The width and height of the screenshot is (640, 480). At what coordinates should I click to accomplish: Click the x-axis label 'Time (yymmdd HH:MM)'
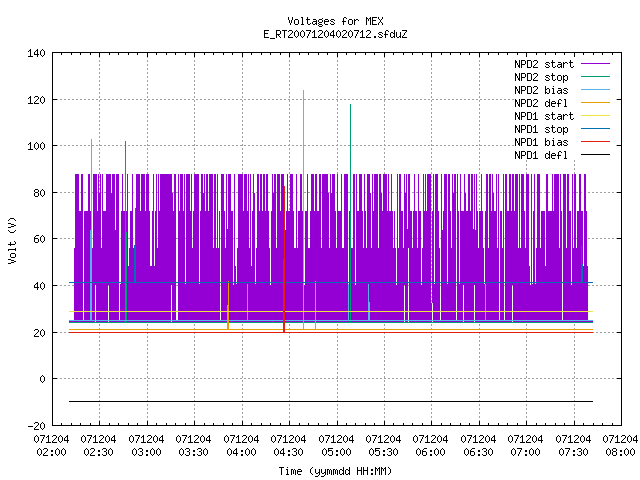335,471
